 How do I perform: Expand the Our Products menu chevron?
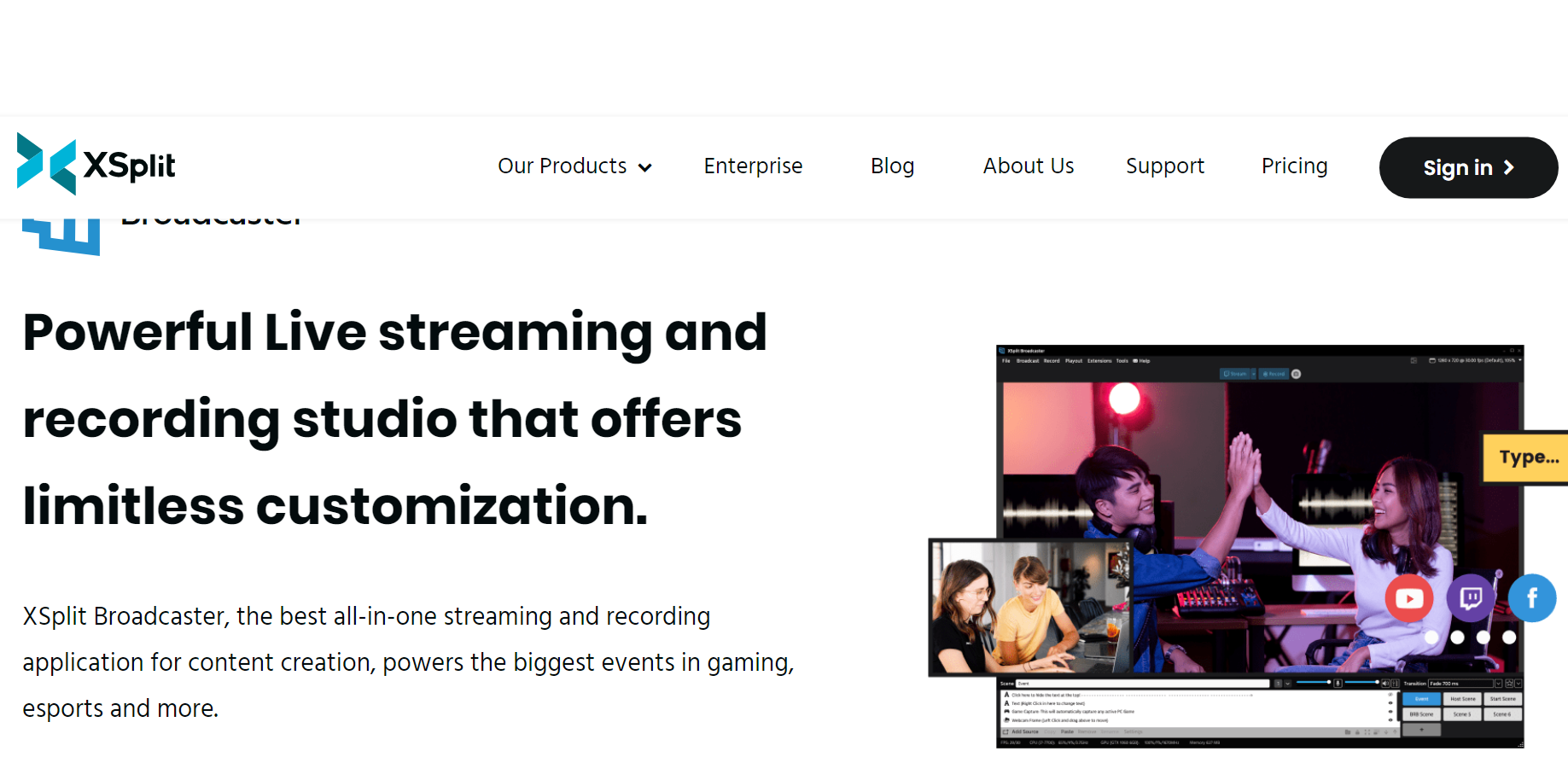(645, 167)
